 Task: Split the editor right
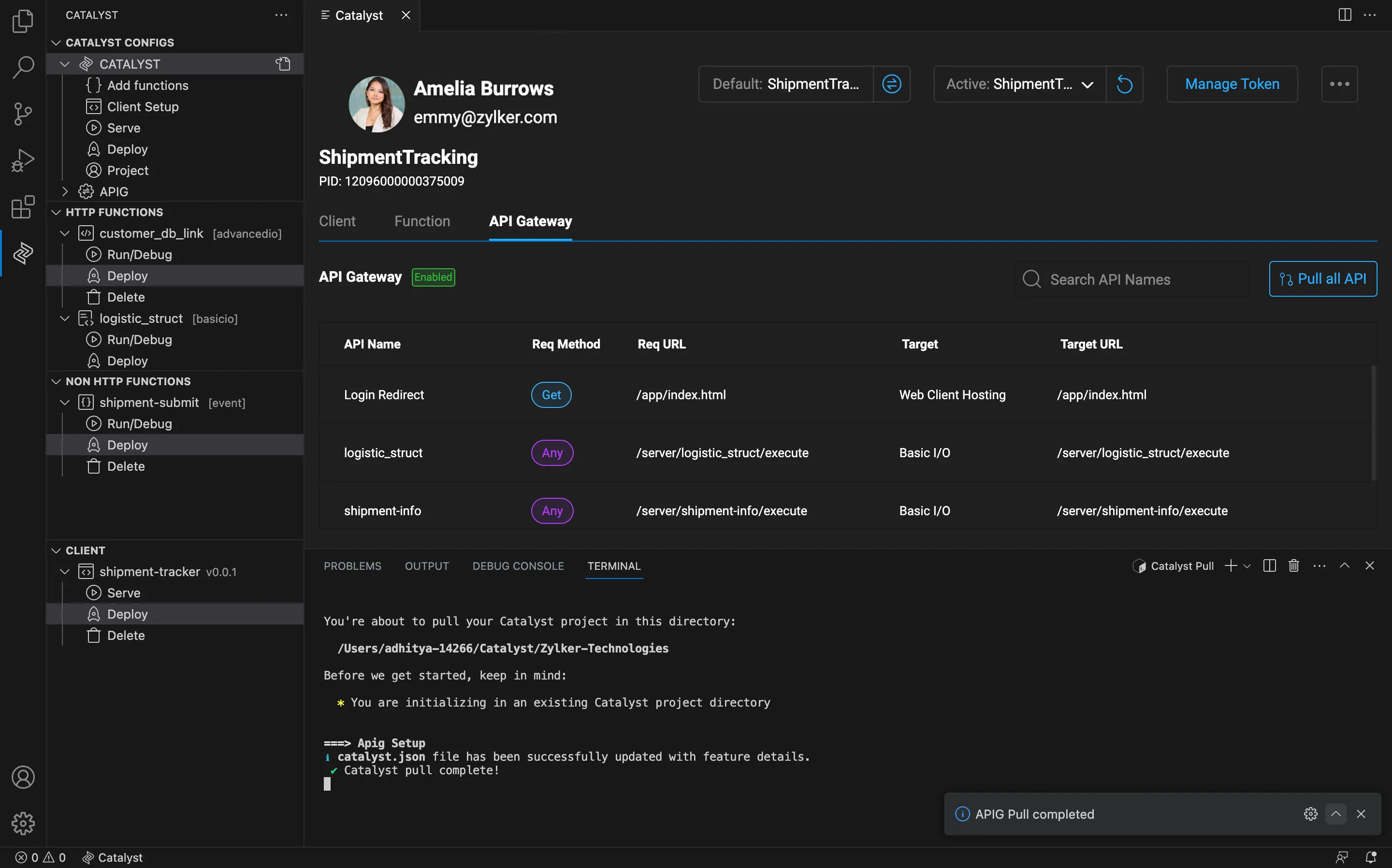point(1344,15)
